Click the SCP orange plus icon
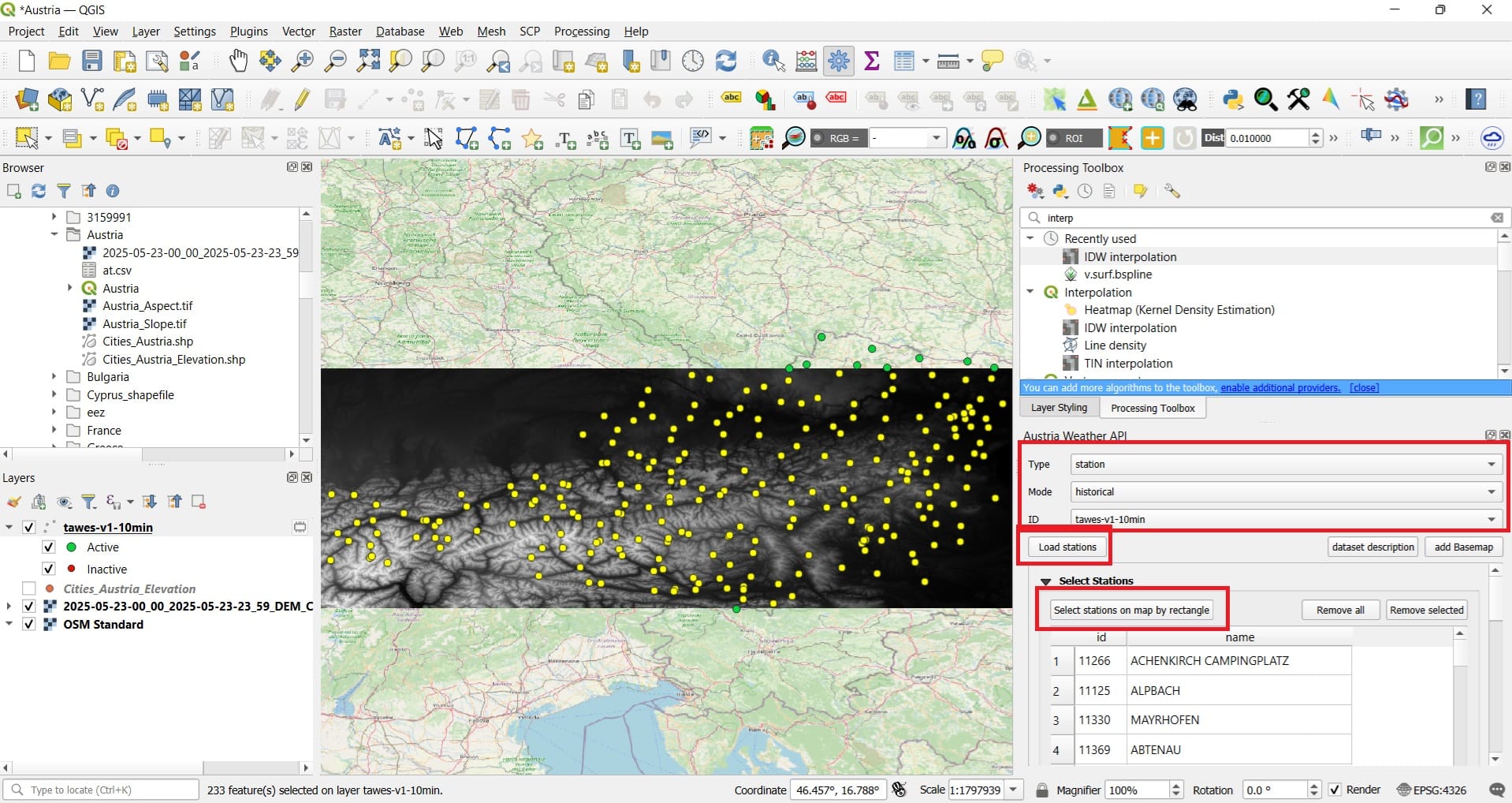The image size is (1512, 803). click(1153, 138)
